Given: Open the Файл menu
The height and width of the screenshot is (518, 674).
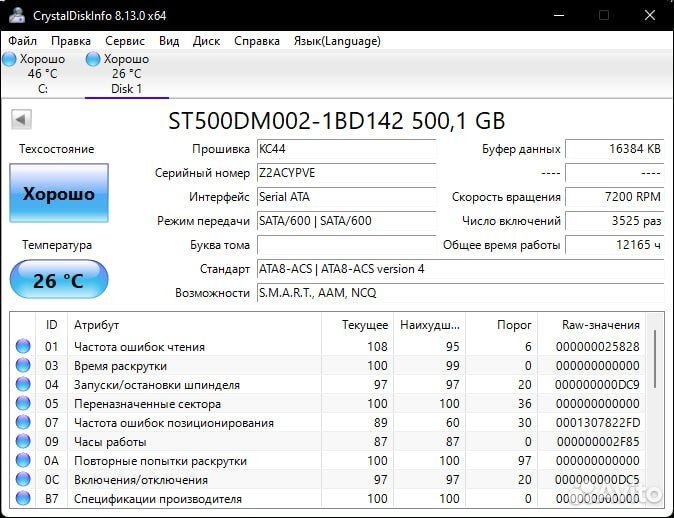Looking at the screenshot, I should pyautogui.click(x=22, y=41).
